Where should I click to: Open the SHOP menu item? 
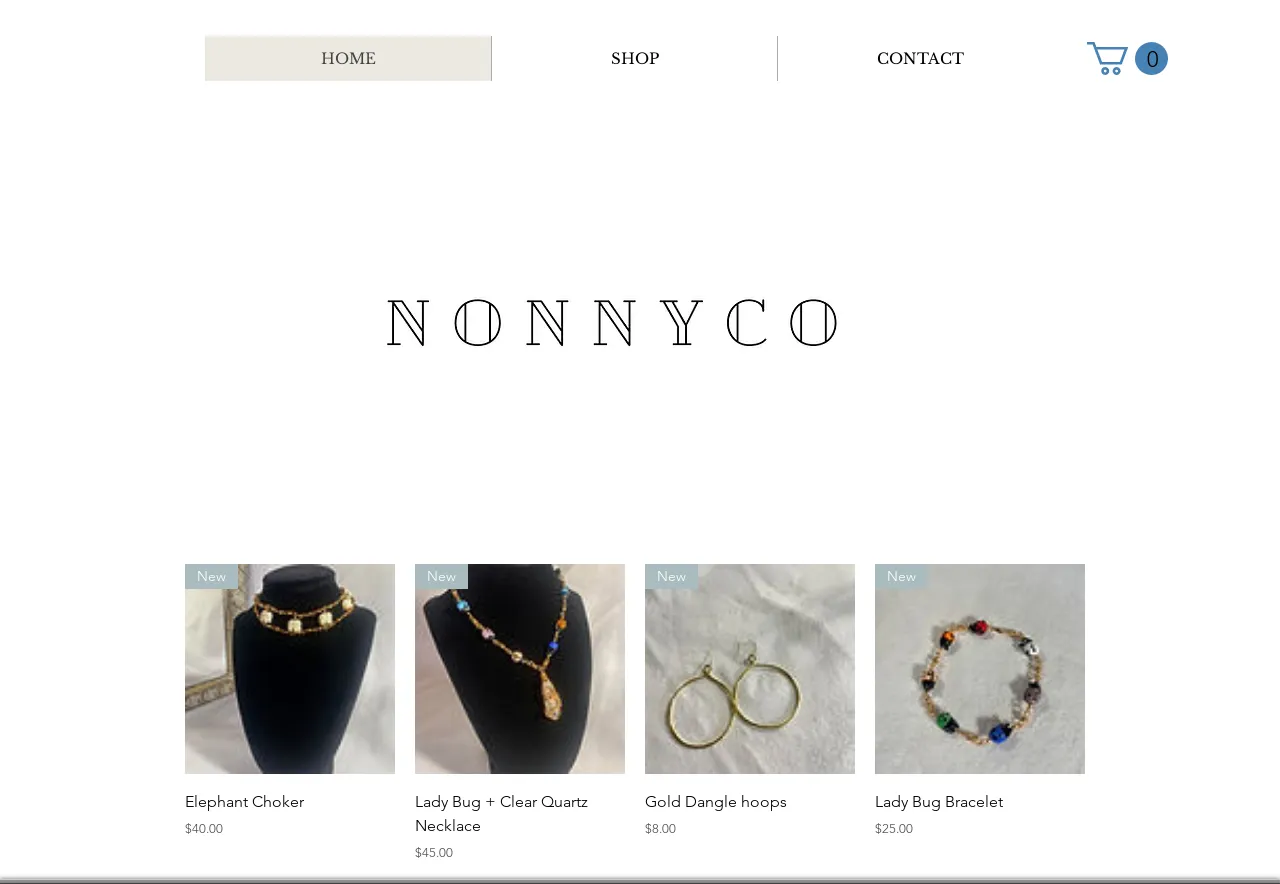[x=635, y=58]
